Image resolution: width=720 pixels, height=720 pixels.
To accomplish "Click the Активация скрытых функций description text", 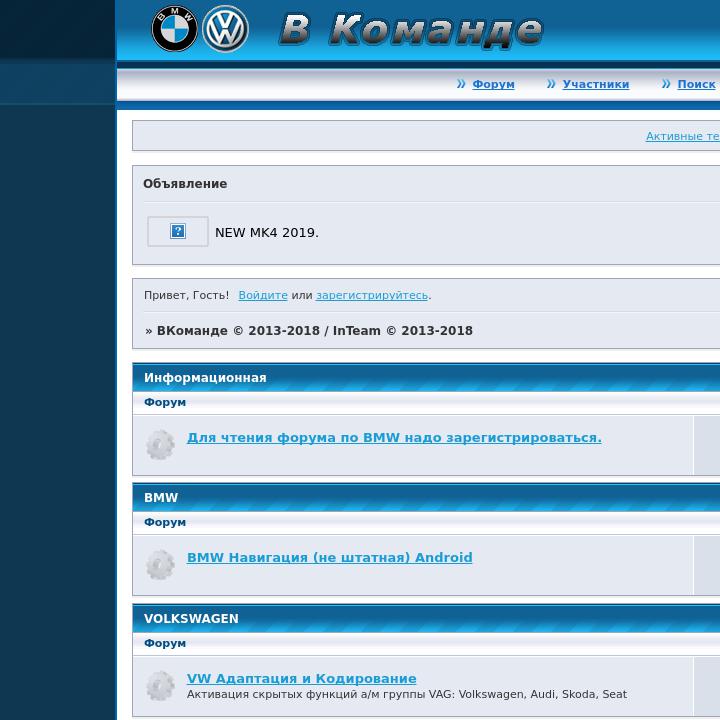I will (x=406, y=694).
